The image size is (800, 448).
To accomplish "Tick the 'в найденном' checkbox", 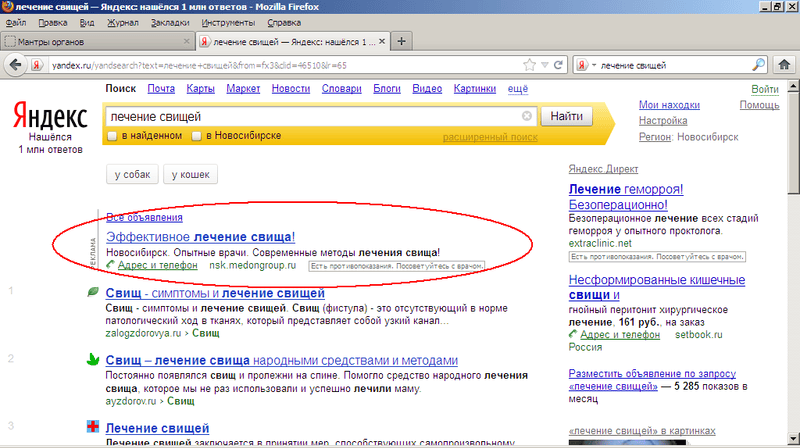I will coord(112,136).
